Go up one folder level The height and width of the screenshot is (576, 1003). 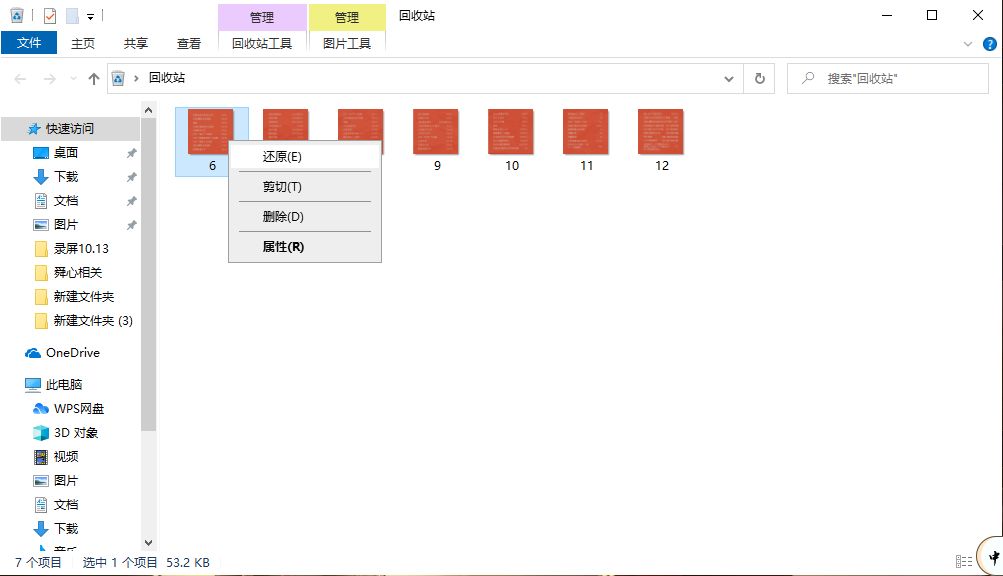coord(94,79)
